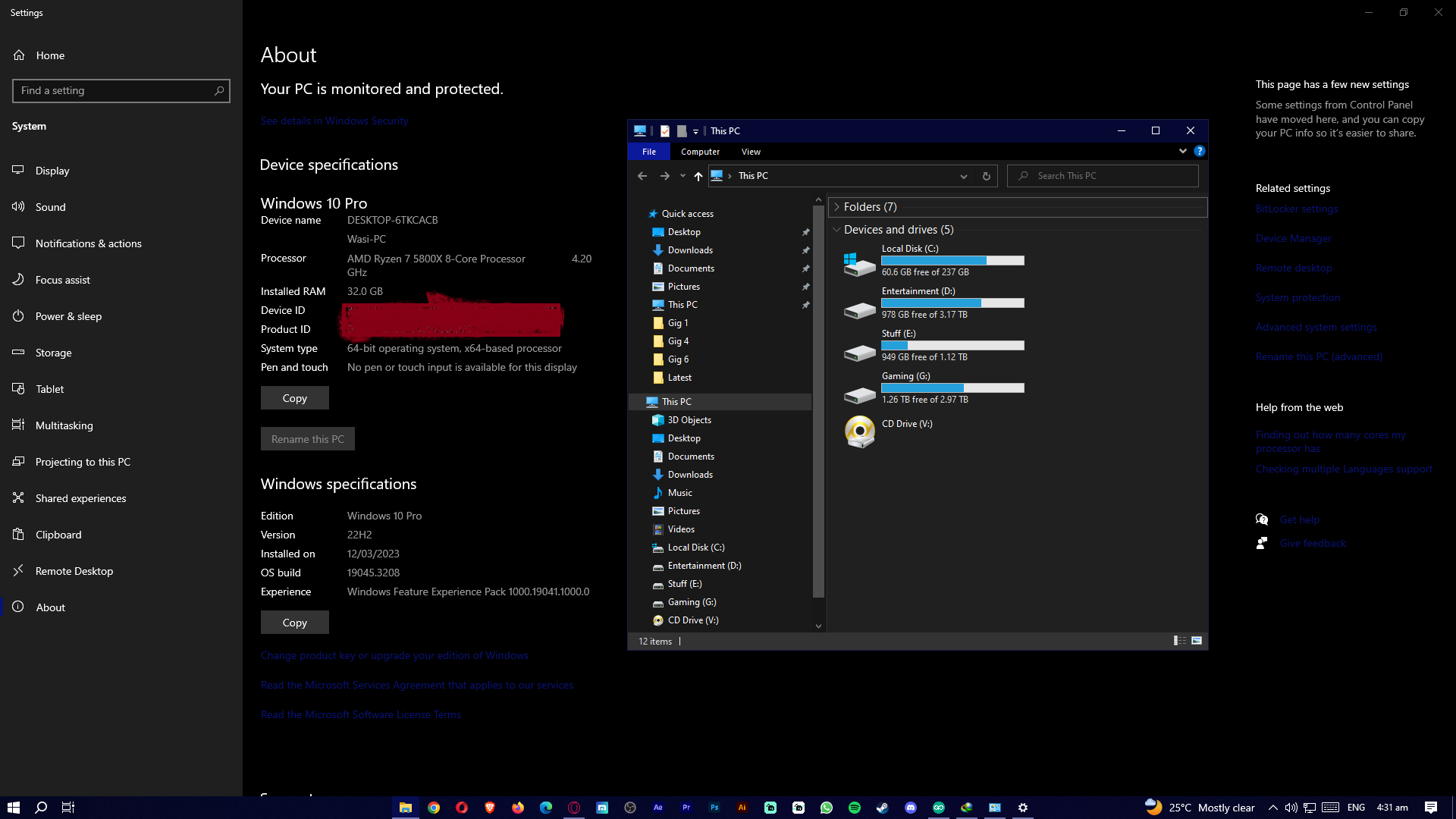Open the File menu in This PC

(649, 152)
